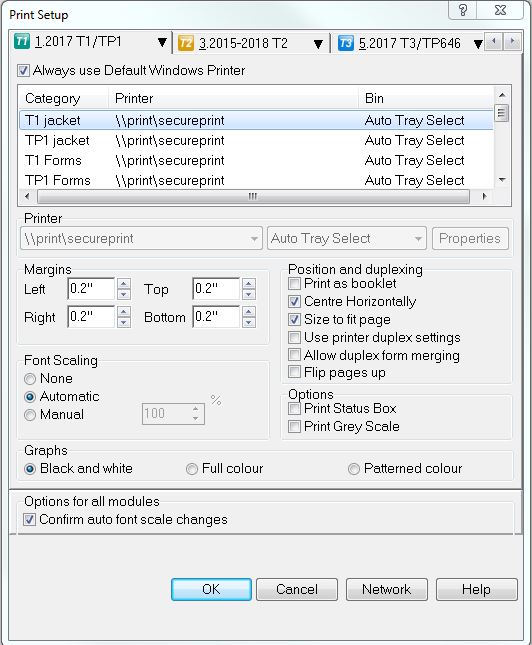Click the tab scroll left arrow
Screen dimensions: 532x645
pos(494,41)
